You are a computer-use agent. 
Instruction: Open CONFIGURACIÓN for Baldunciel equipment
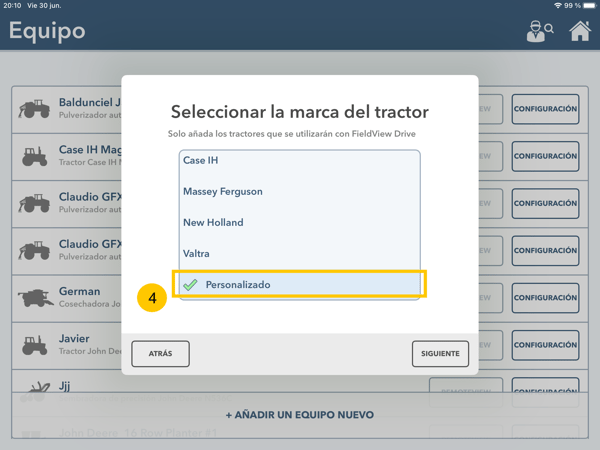tap(545, 109)
